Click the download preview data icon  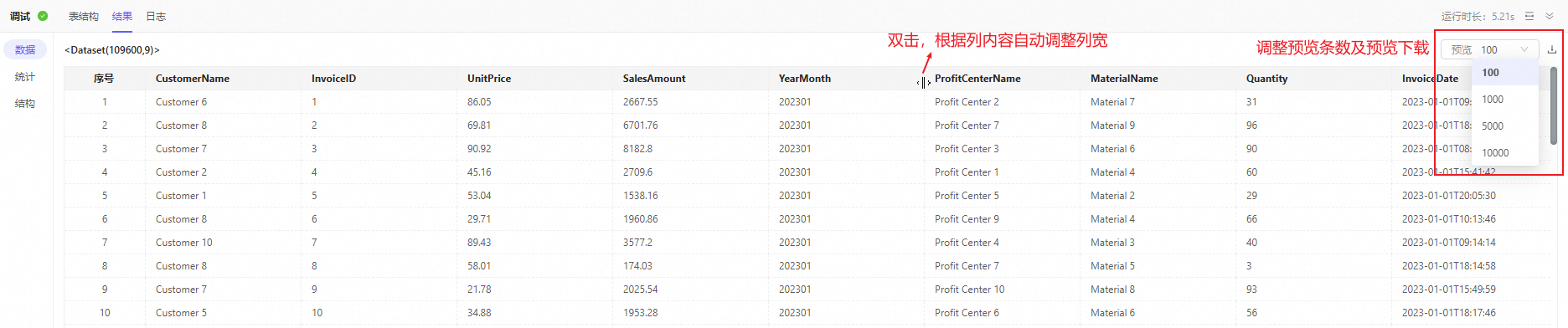click(x=1551, y=50)
